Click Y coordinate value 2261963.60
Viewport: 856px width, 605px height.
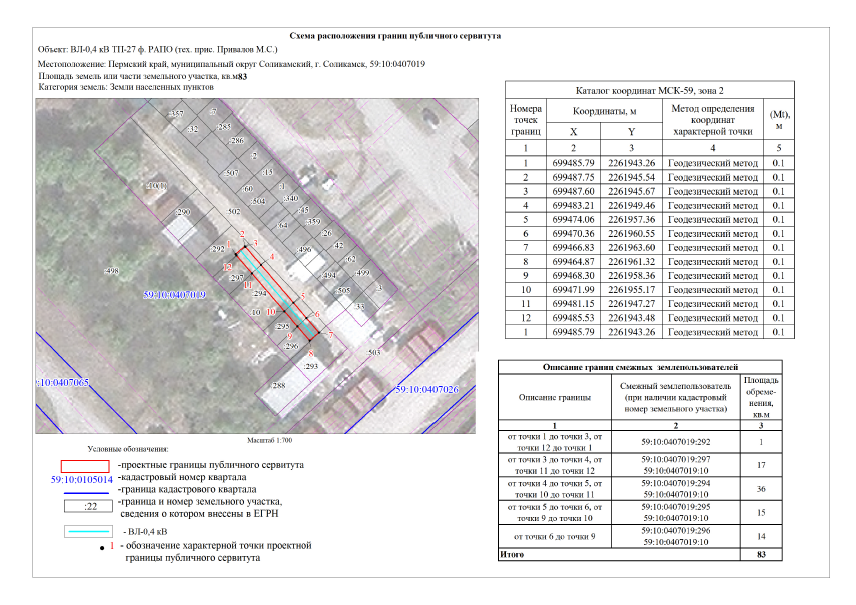click(632, 248)
